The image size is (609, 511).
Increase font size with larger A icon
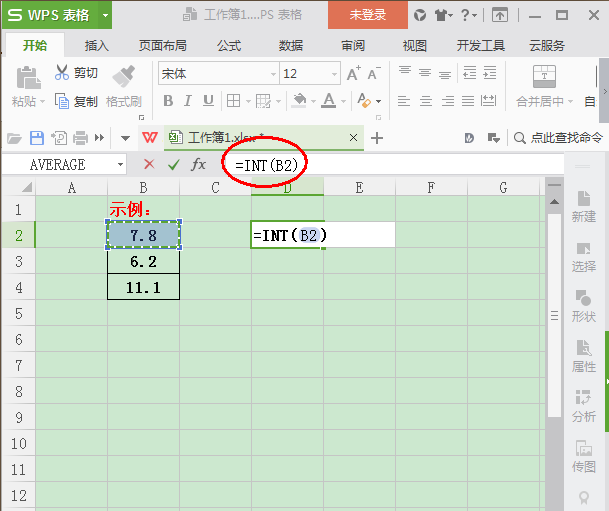pyautogui.click(x=353, y=74)
